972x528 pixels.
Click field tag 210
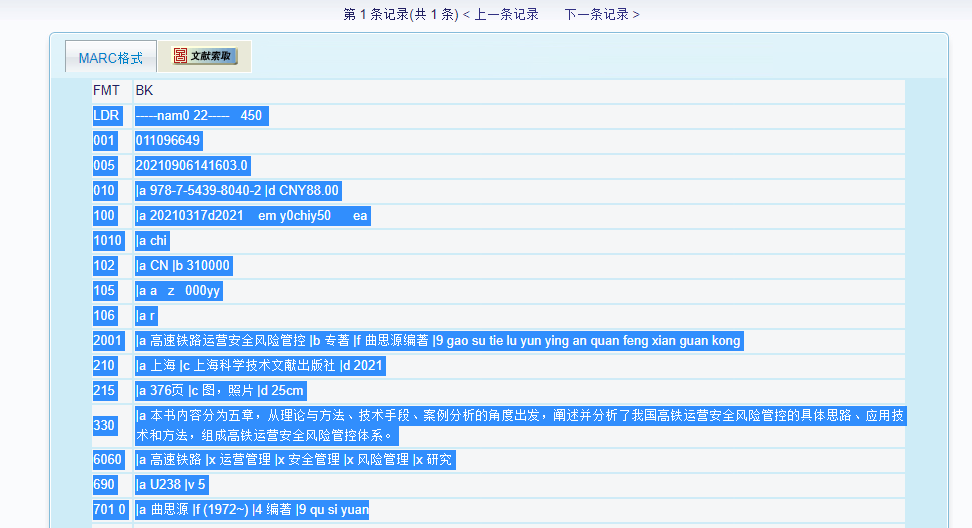pos(104,366)
